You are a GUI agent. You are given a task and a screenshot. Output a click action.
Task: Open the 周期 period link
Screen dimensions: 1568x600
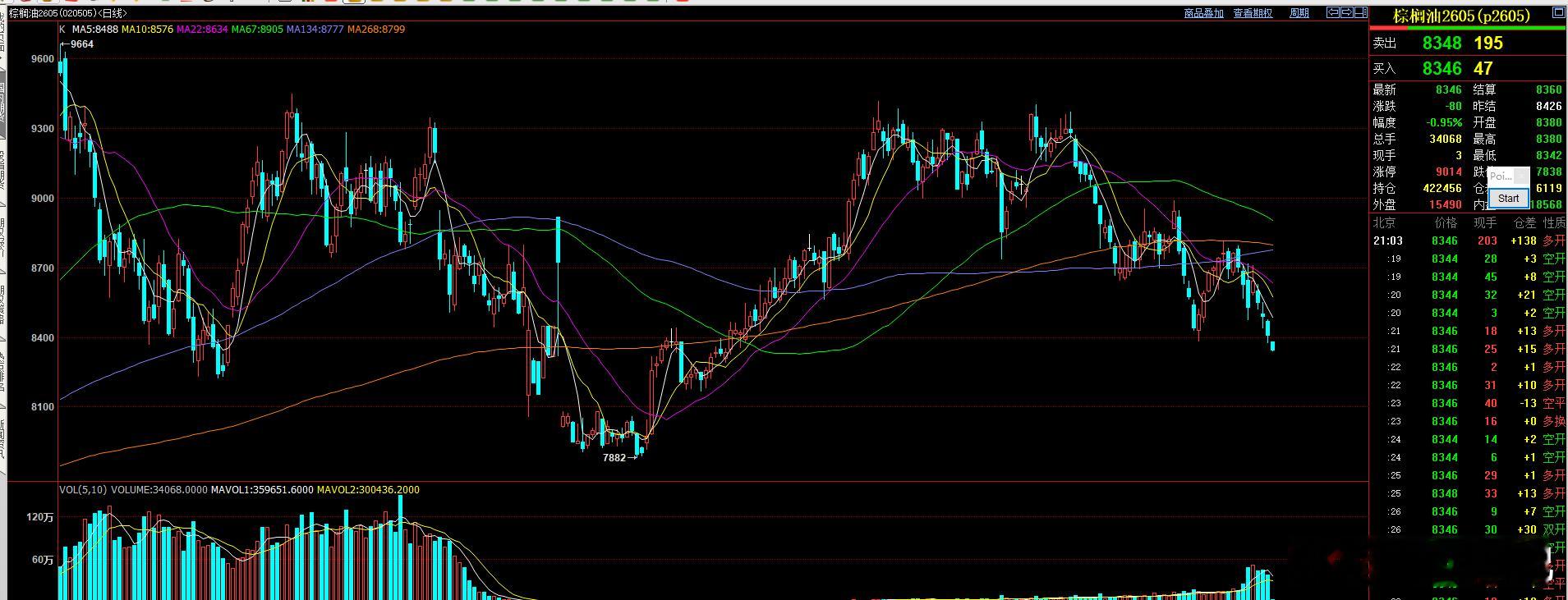[1299, 13]
